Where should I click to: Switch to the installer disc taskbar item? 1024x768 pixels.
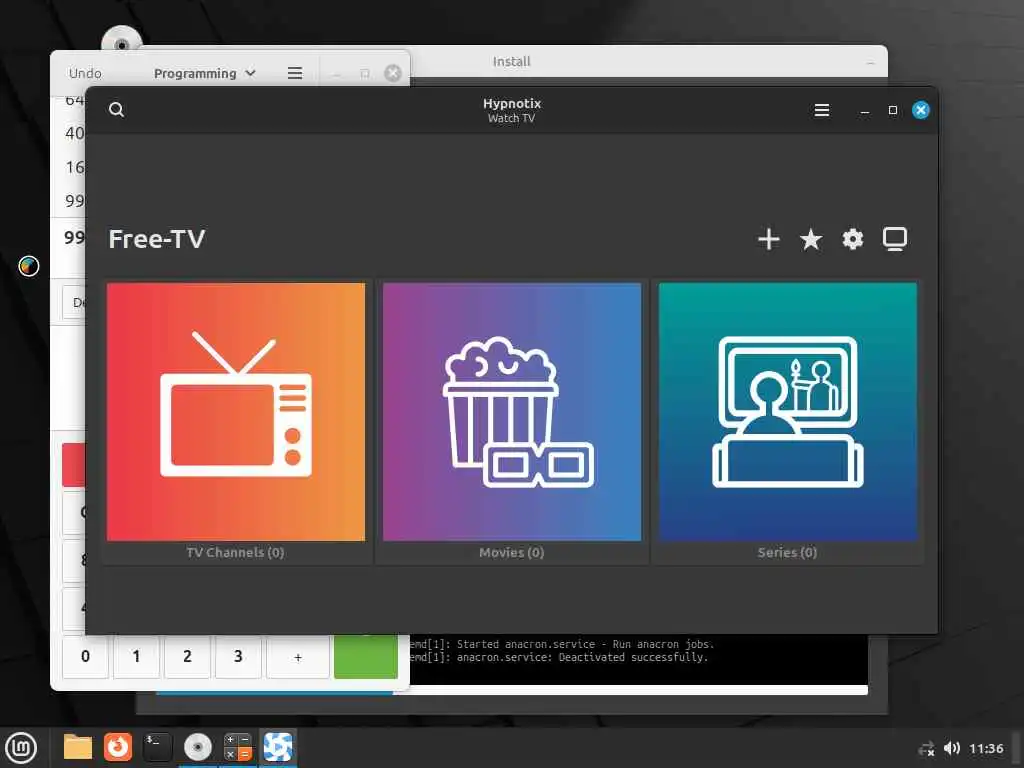click(x=198, y=747)
